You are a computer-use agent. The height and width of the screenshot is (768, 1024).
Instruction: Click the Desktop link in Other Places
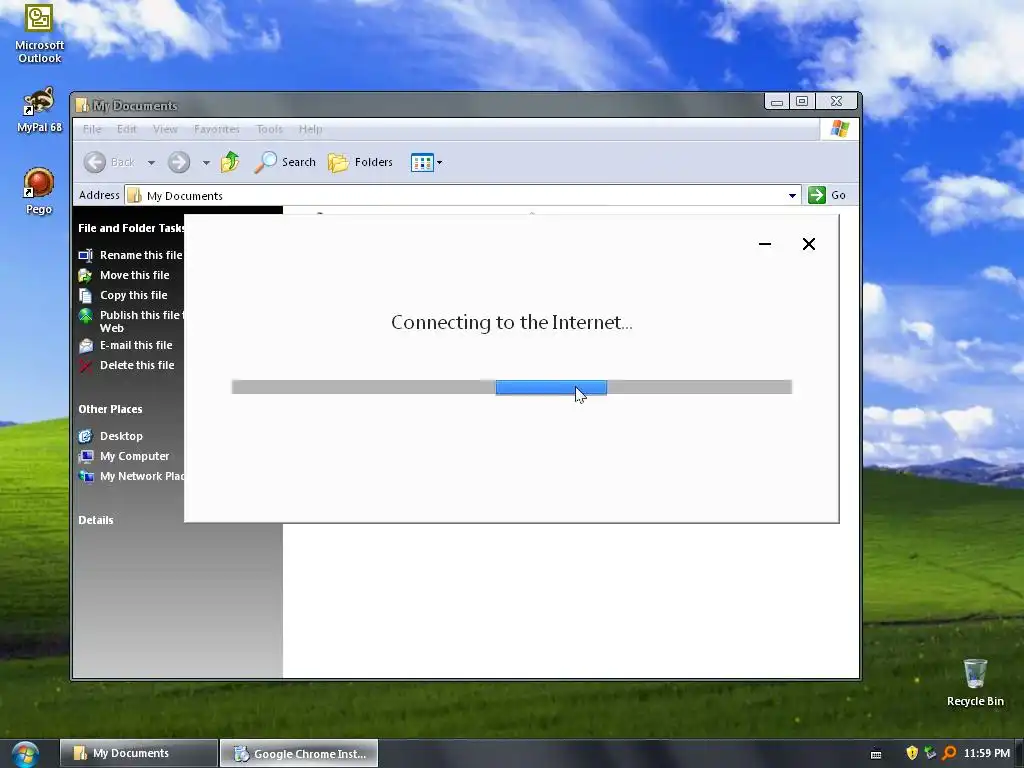click(121, 436)
